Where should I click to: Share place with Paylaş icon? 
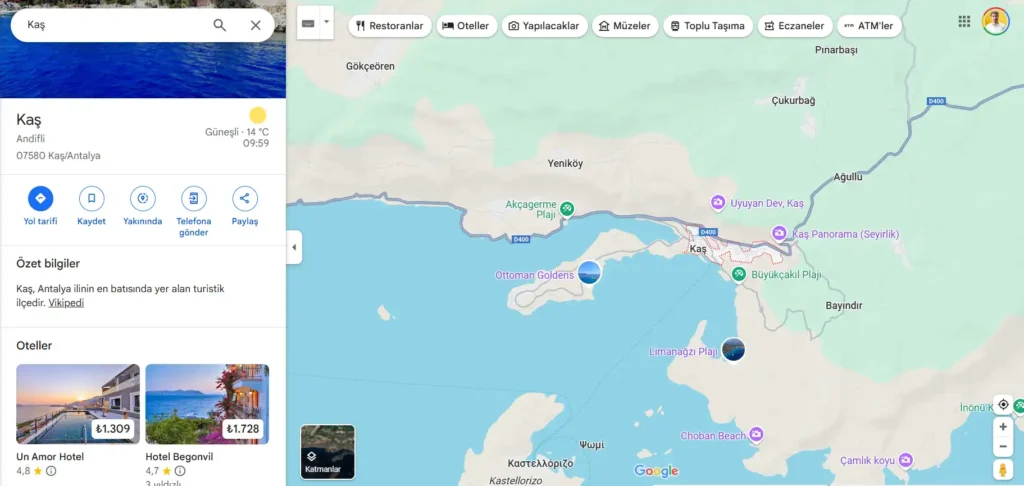pos(245,199)
